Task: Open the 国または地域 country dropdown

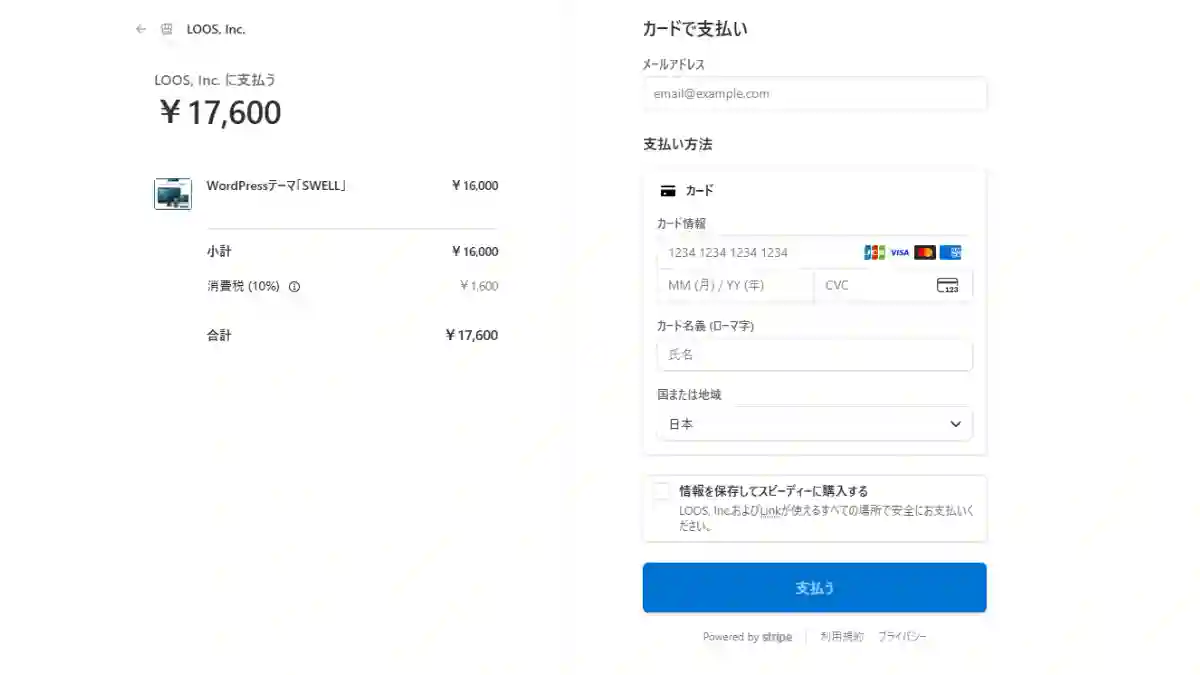Action: tap(814, 424)
